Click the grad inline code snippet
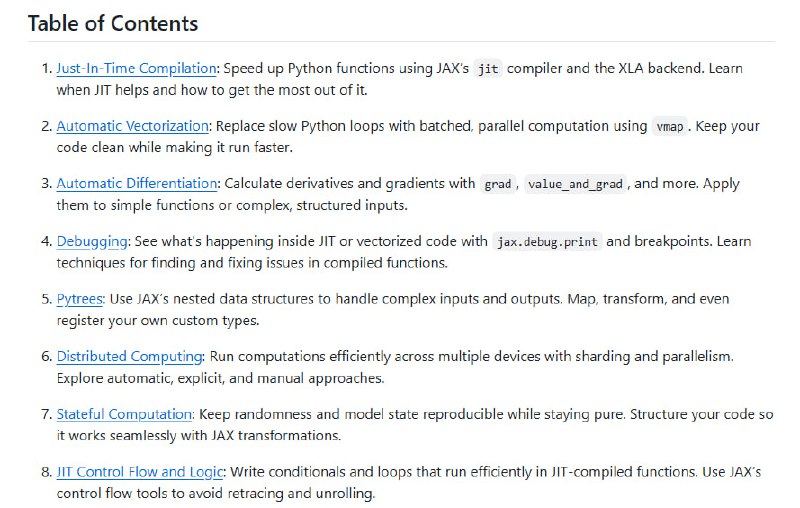The height and width of the screenshot is (508, 800). click(497, 184)
